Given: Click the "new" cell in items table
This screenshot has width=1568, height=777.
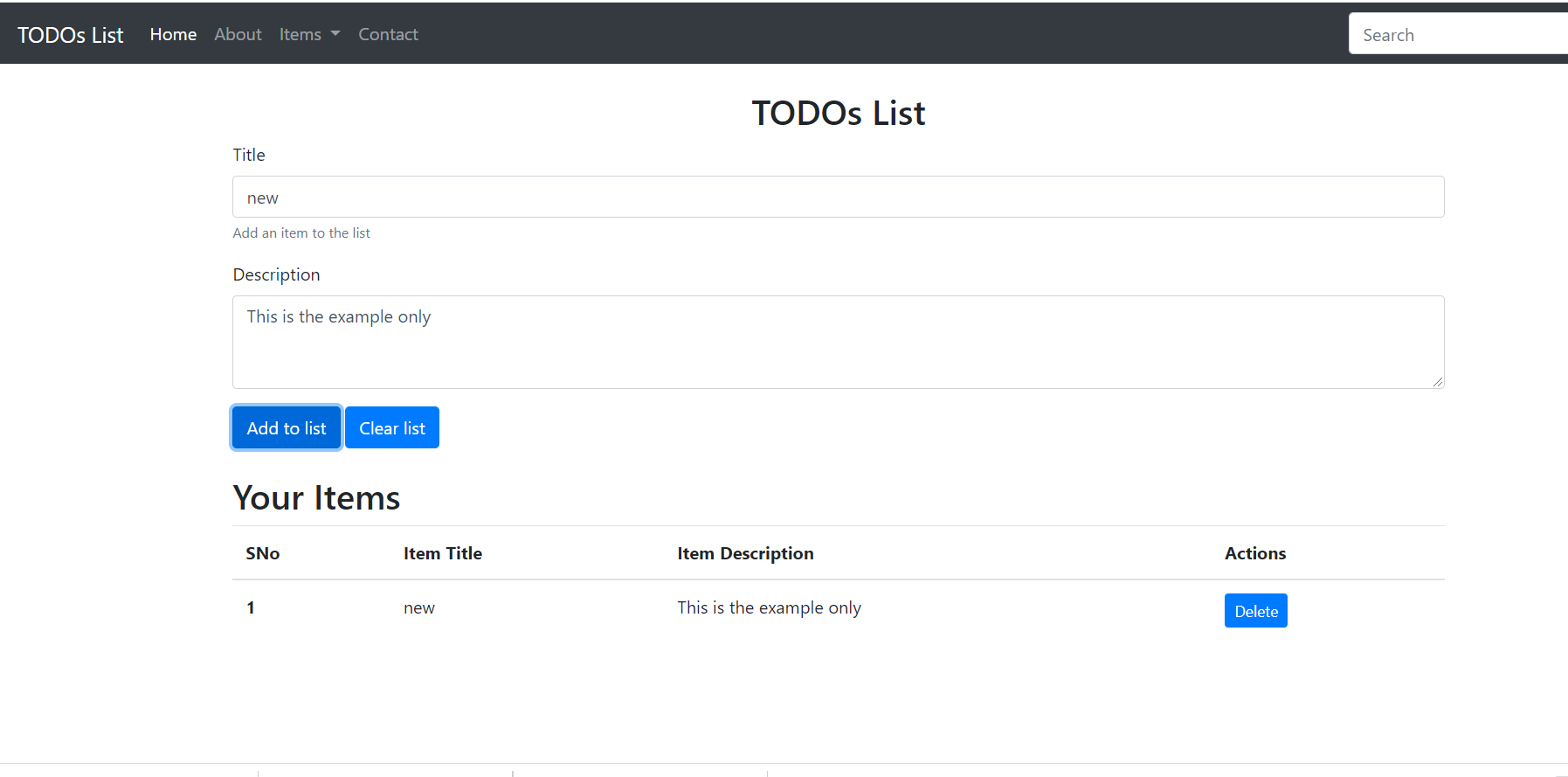Looking at the screenshot, I should coord(419,608).
